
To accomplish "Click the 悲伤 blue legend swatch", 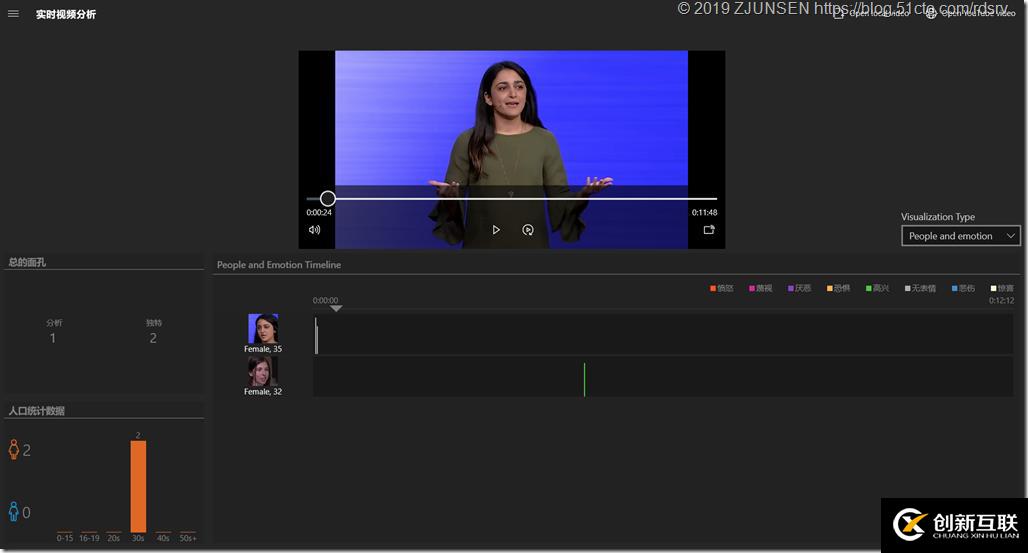I will pos(955,289).
